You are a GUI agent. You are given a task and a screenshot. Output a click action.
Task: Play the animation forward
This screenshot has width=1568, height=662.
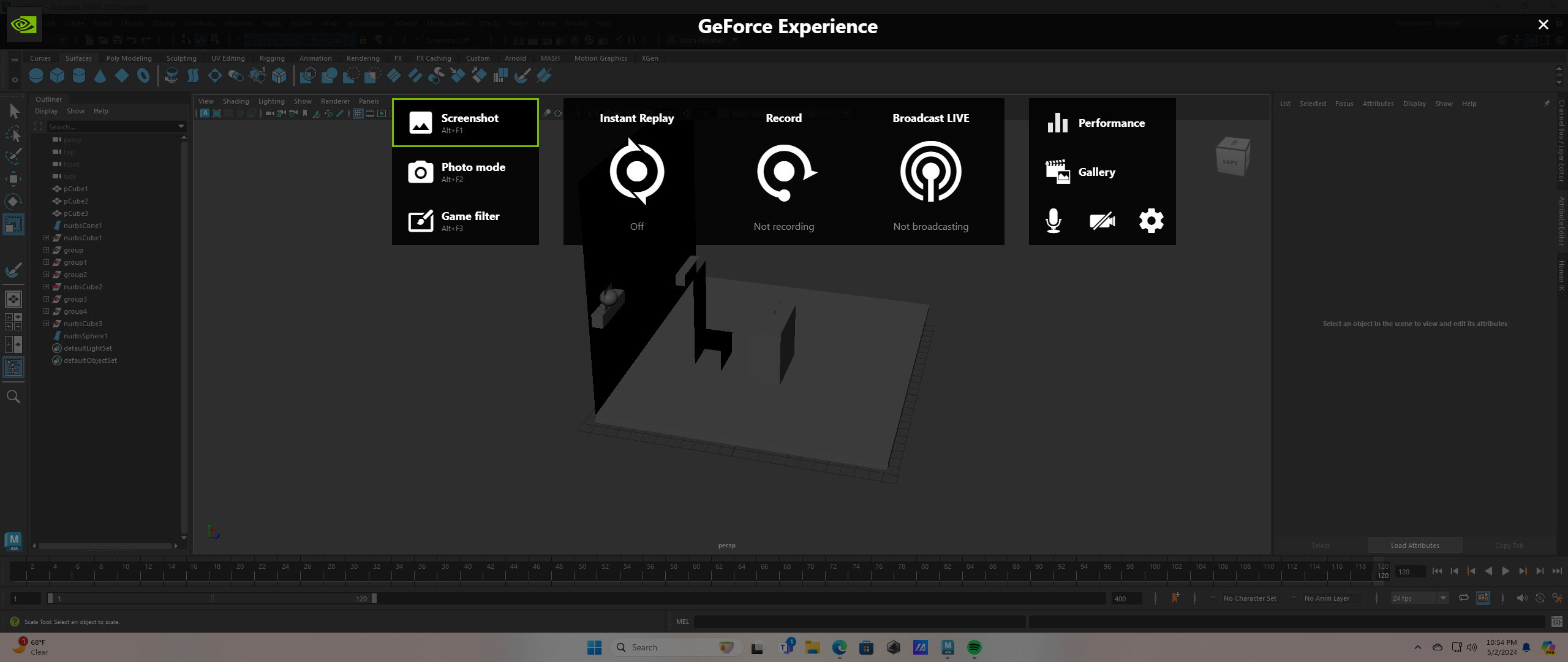point(1506,571)
